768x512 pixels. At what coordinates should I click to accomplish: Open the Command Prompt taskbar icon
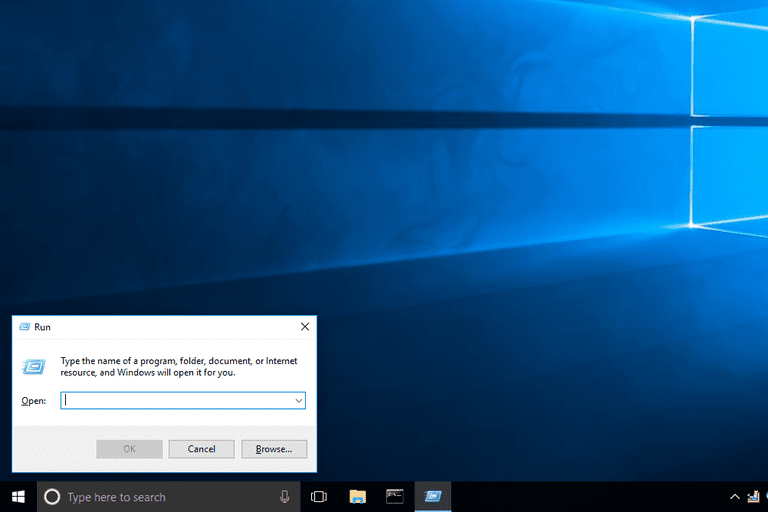coord(395,497)
